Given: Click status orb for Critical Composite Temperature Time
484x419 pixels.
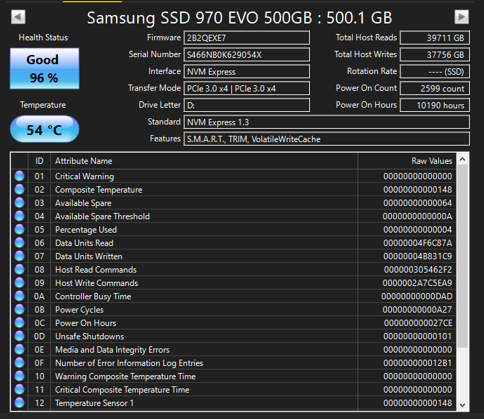Looking at the screenshot, I should point(20,389).
